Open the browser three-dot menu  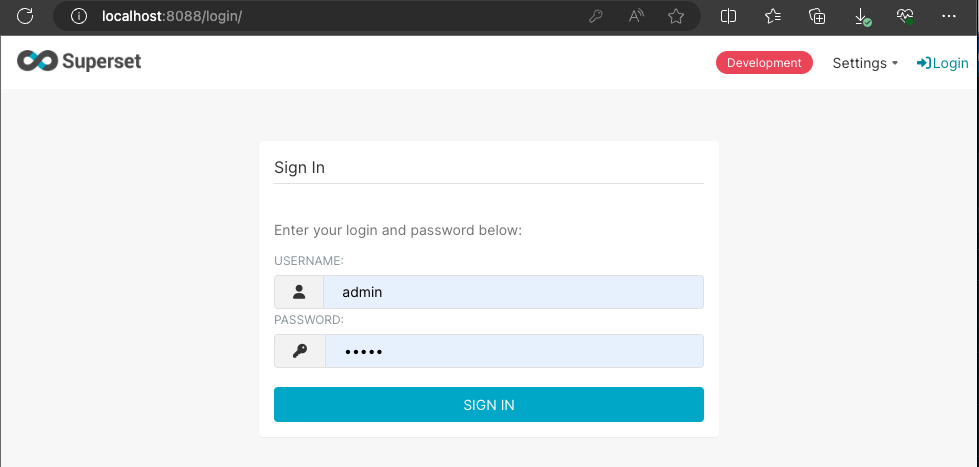(949, 16)
